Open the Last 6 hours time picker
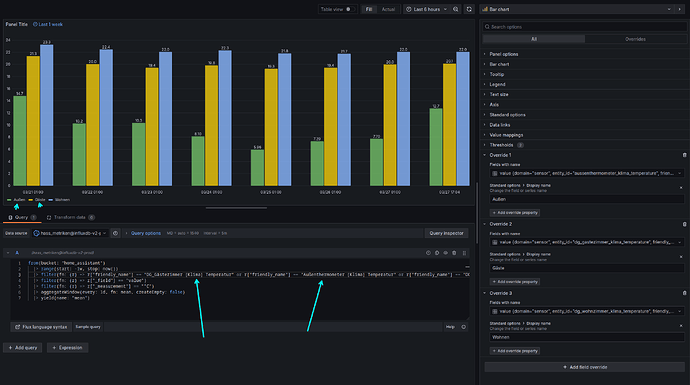The height and width of the screenshot is (385, 690). [426, 9]
